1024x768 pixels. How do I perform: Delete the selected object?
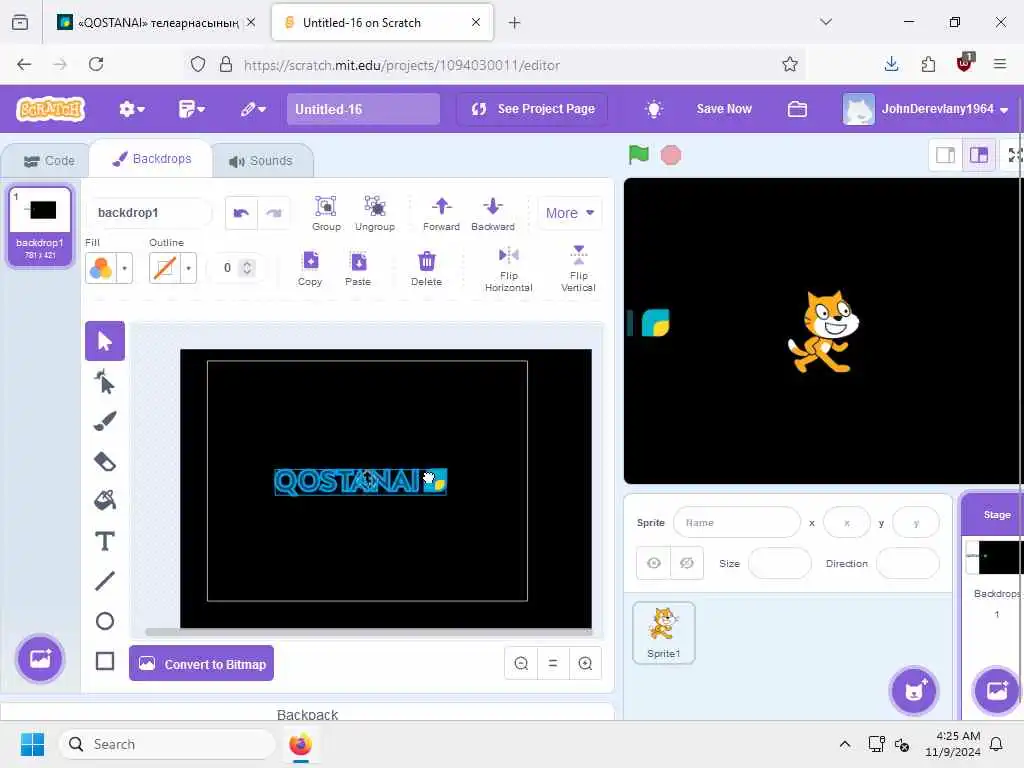click(426, 268)
